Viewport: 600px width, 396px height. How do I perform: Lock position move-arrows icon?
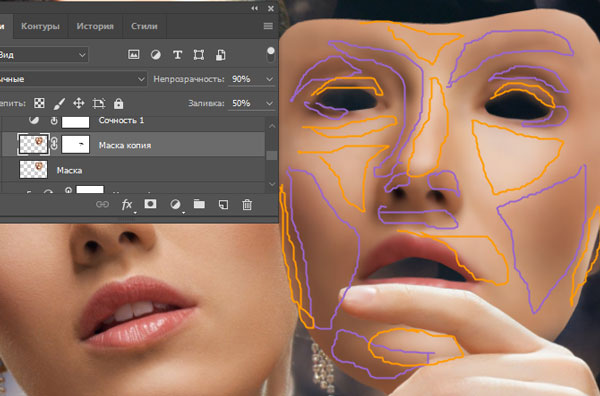(x=79, y=103)
